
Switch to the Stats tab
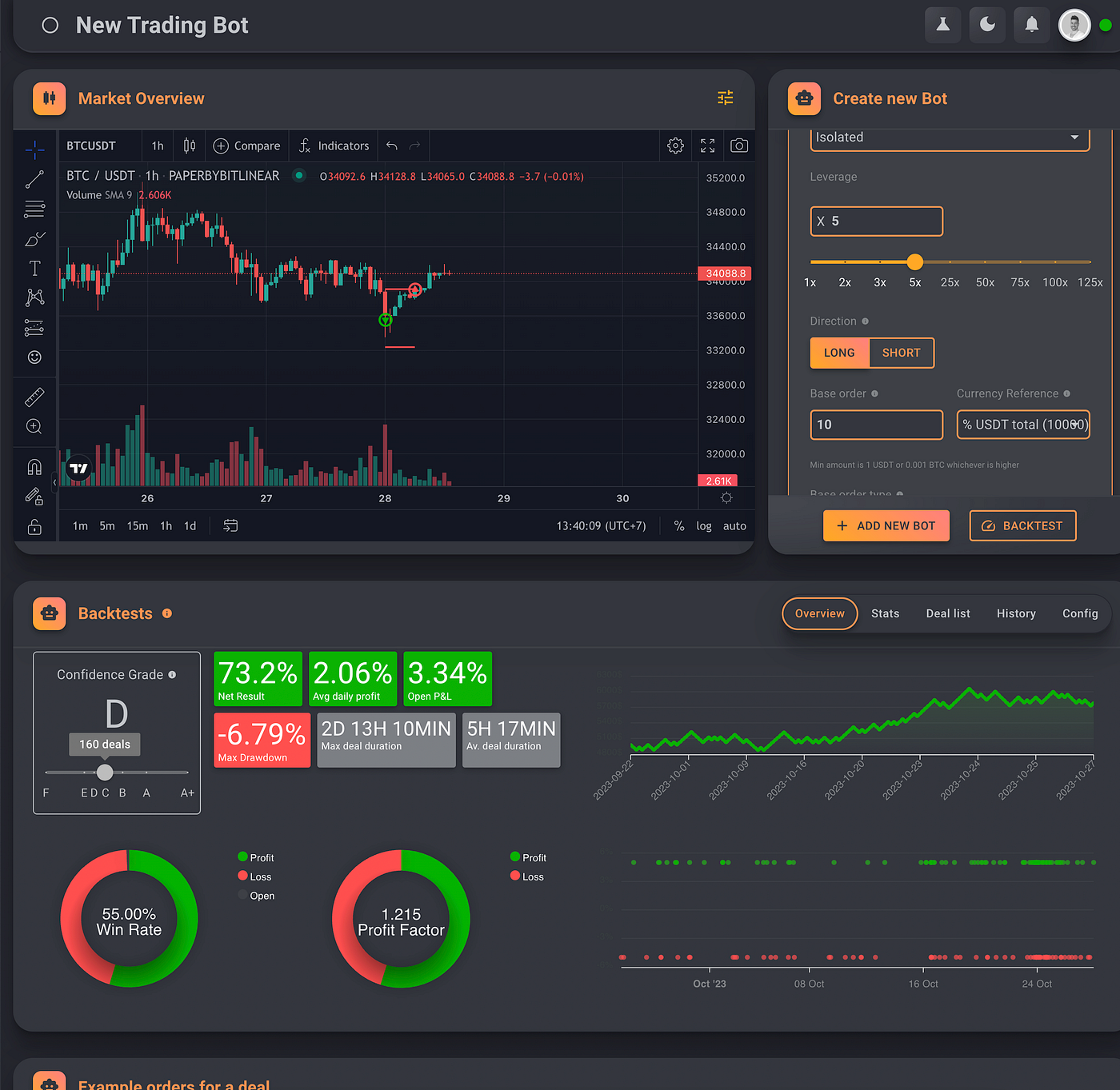point(886,613)
